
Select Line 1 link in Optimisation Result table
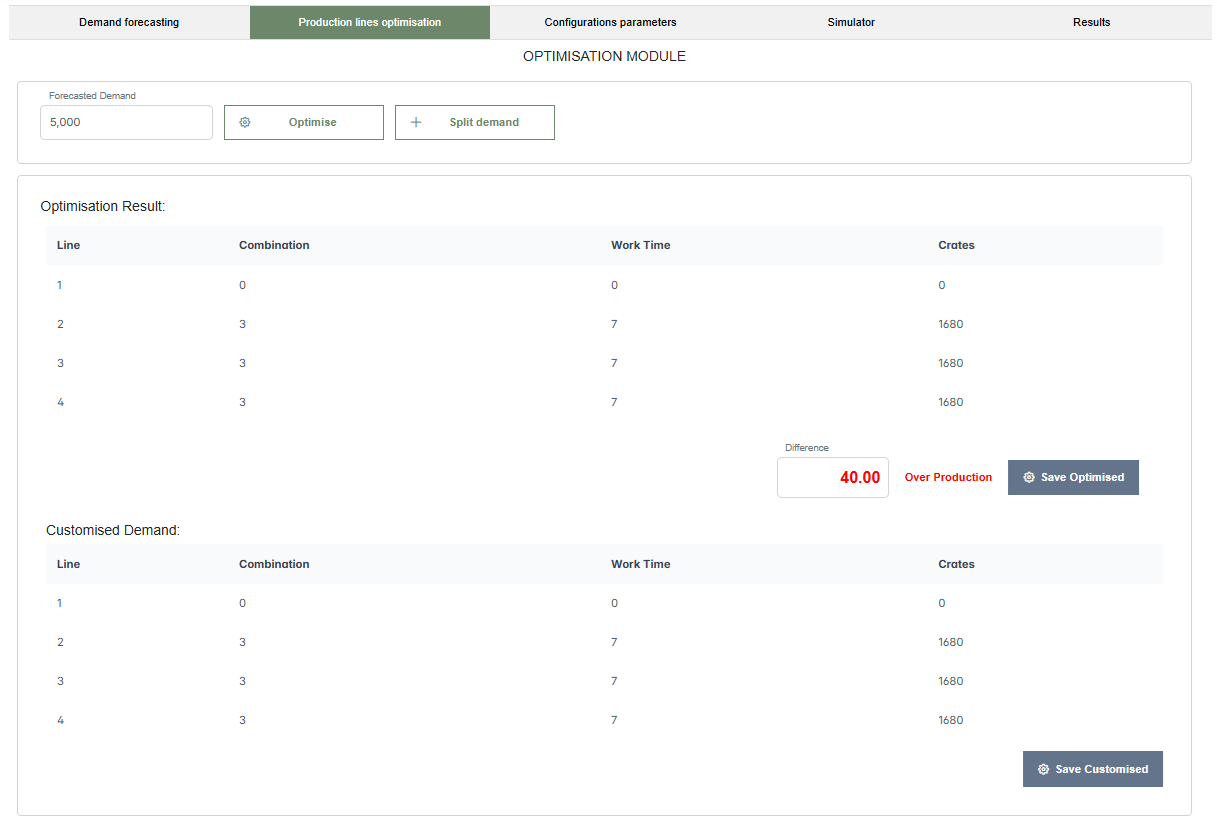click(x=59, y=284)
